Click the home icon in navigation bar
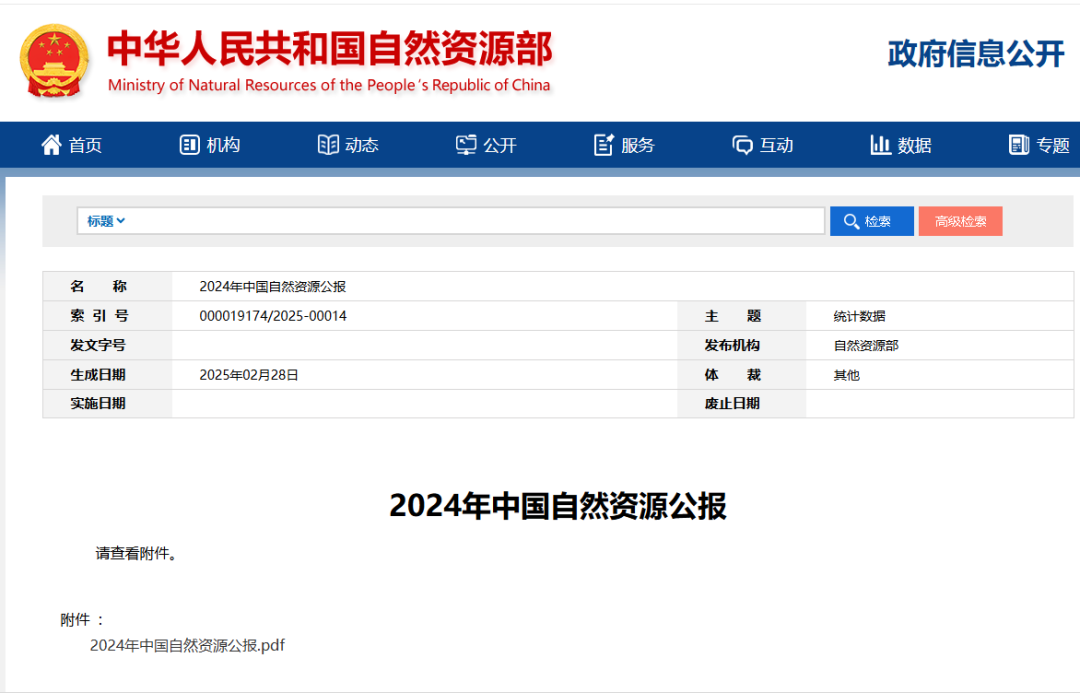 (x=50, y=144)
